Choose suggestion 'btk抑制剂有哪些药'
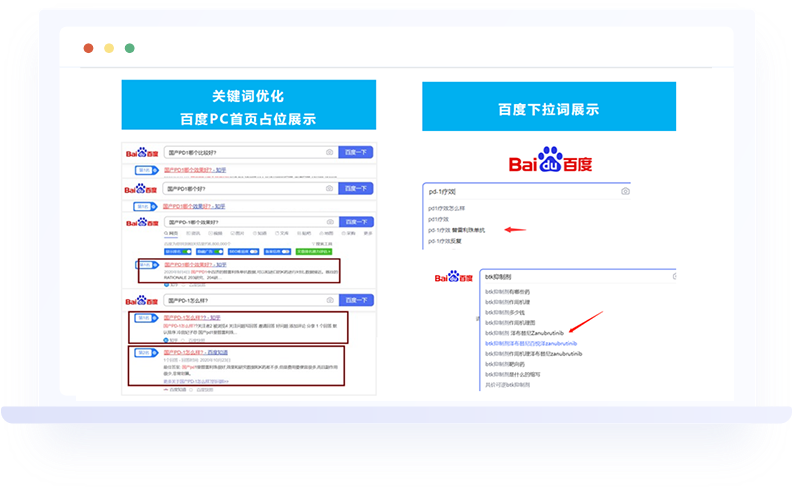Image resolution: width=794 pixels, height=491 pixels. coord(507,292)
